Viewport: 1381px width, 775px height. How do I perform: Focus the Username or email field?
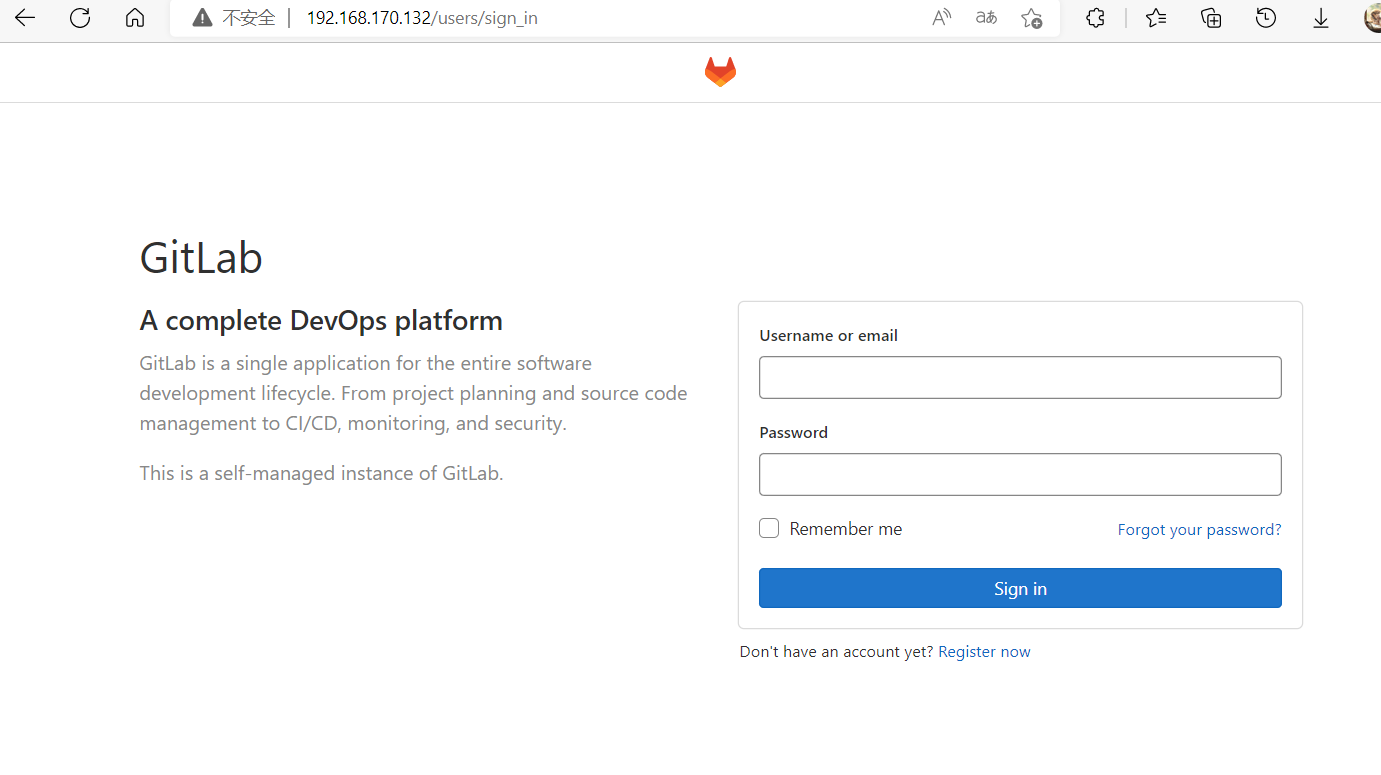tap(1020, 378)
